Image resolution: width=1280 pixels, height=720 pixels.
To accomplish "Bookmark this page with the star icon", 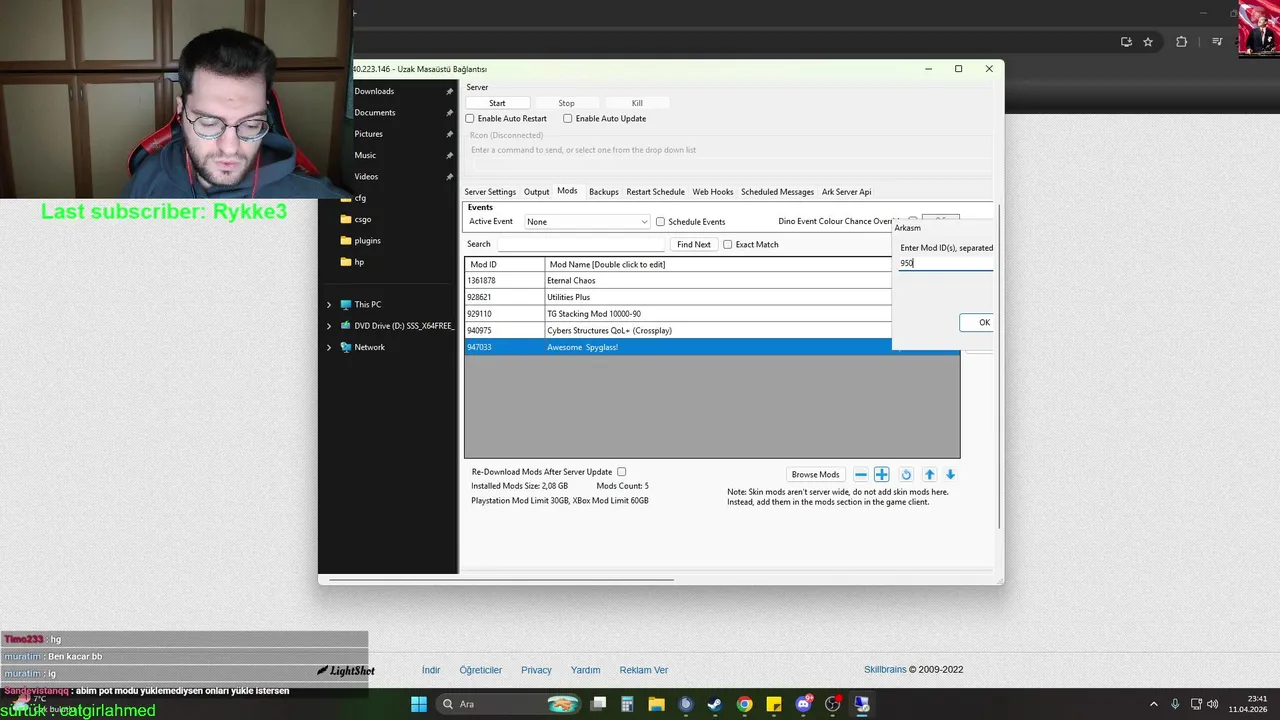I will point(1148,42).
